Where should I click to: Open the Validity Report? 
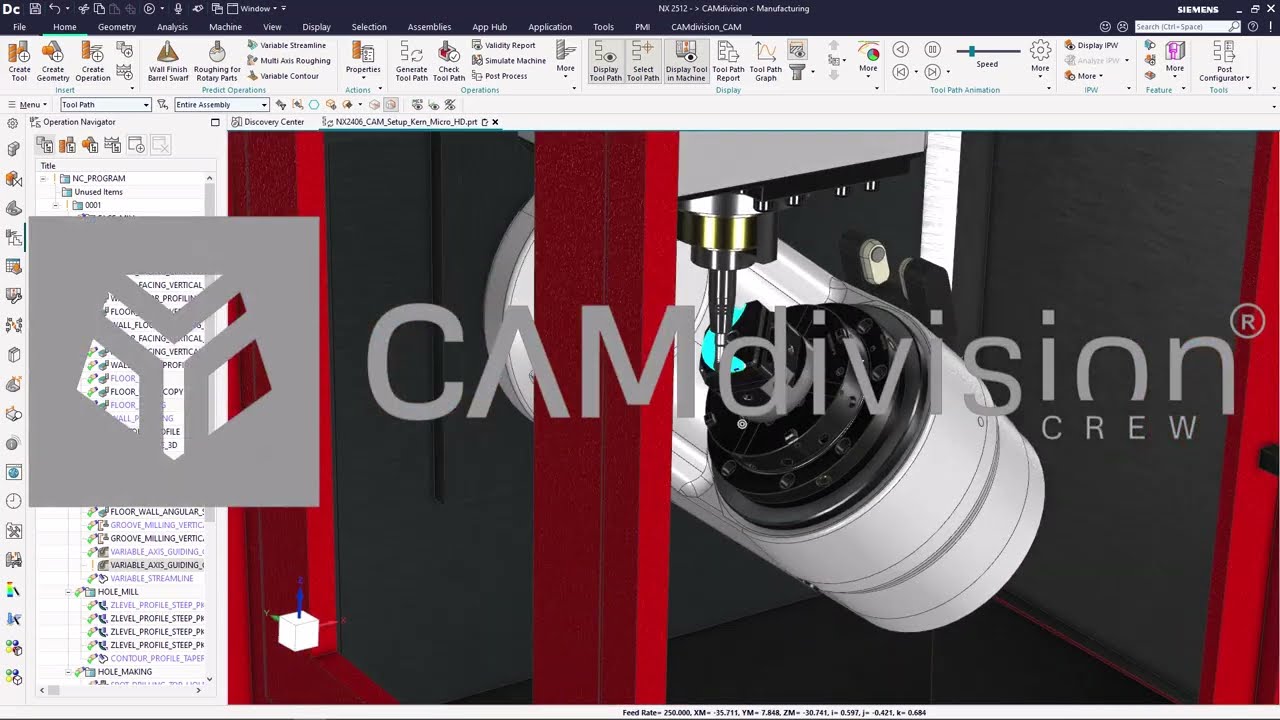coord(504,45)
